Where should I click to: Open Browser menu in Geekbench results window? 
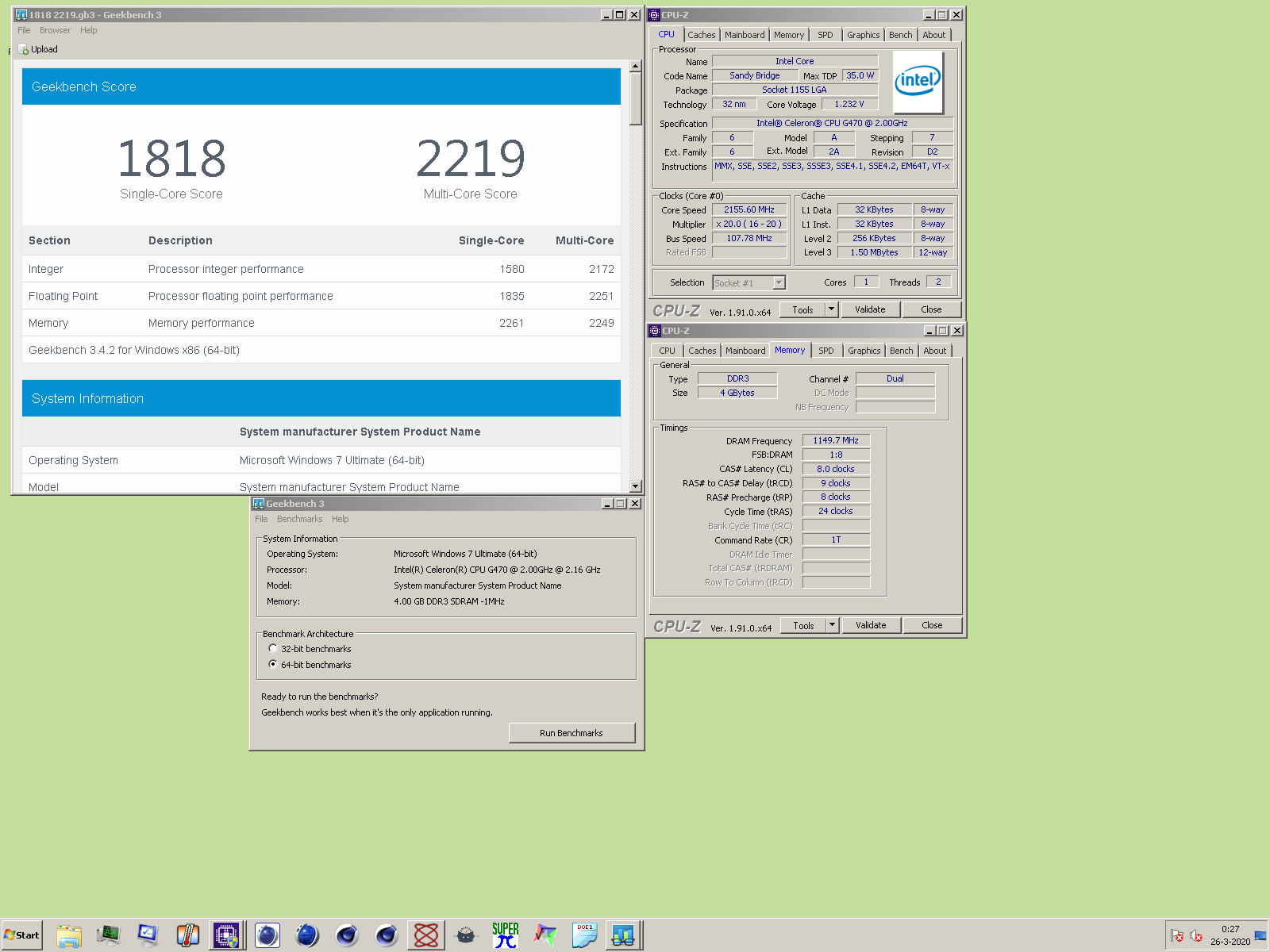56,30
